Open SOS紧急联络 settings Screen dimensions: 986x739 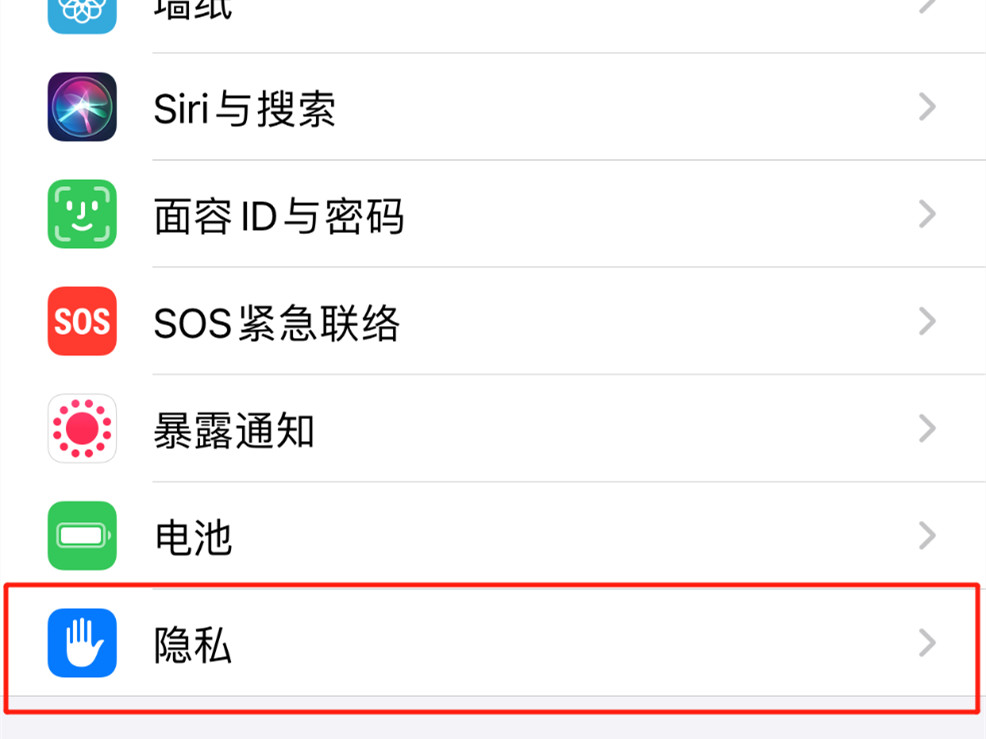pos(493,321)
